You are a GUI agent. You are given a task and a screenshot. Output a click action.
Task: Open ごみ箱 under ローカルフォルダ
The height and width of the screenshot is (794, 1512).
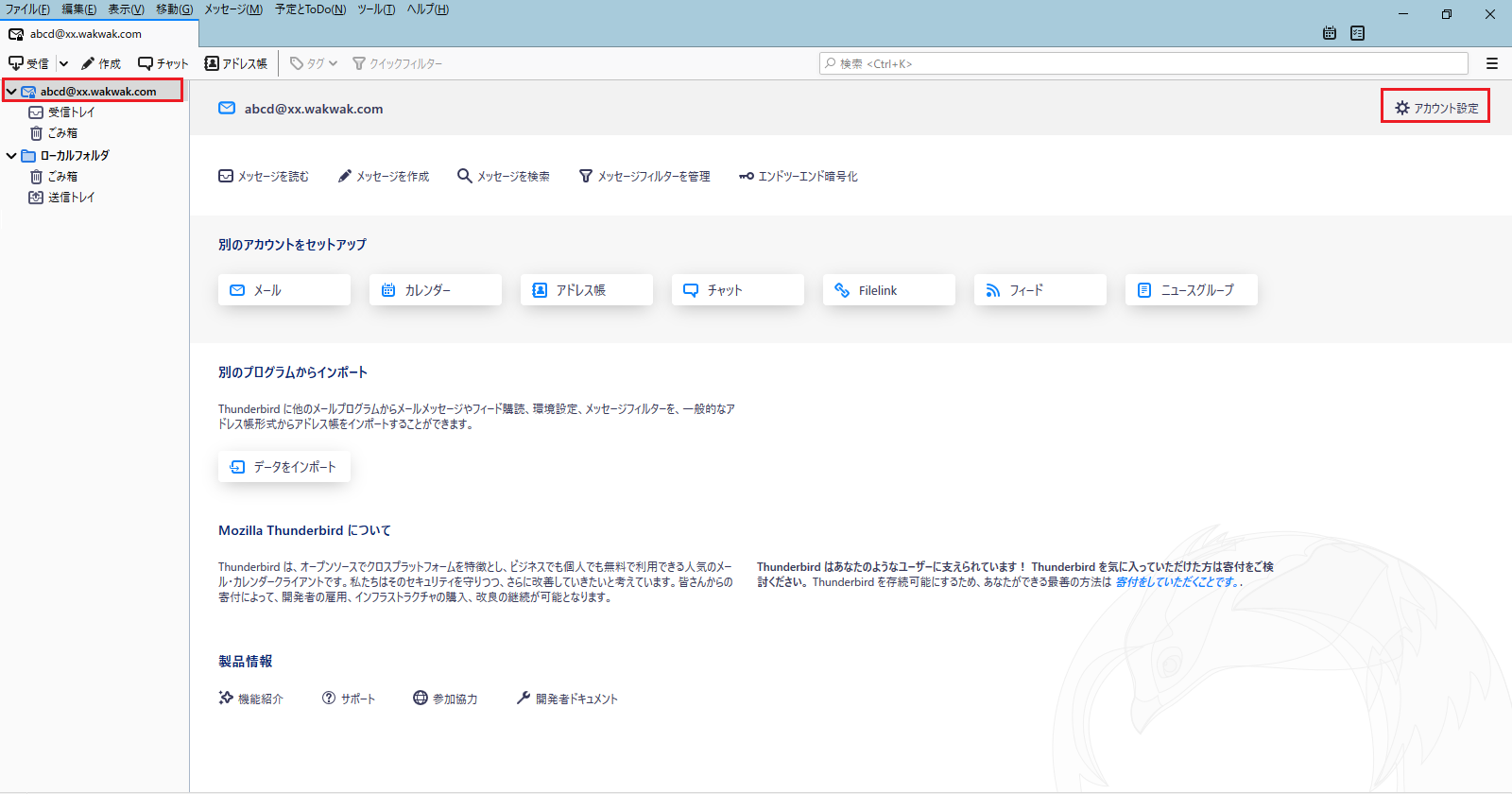tap(62, 177)
